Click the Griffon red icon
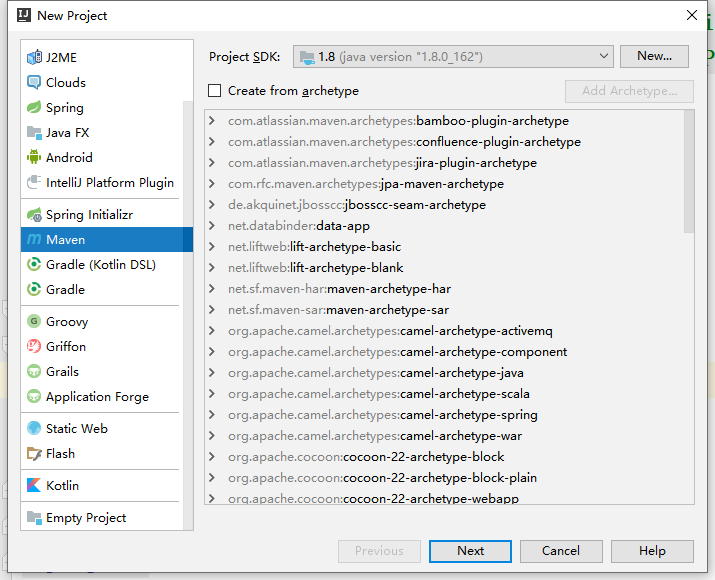Screen dimensions: 715x580 pos(34,347)
